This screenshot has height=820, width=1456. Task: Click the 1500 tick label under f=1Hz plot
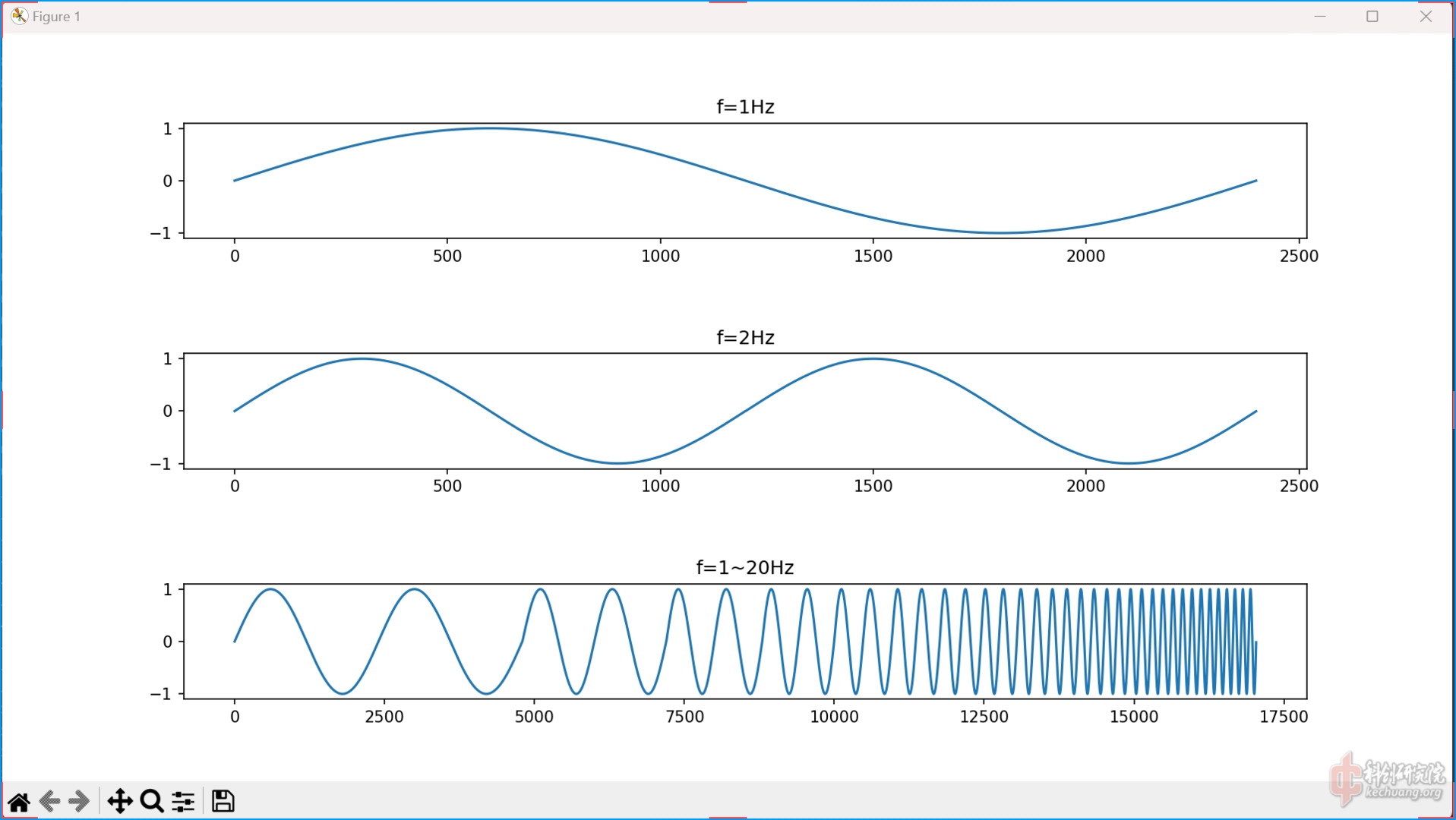point(873,257)
